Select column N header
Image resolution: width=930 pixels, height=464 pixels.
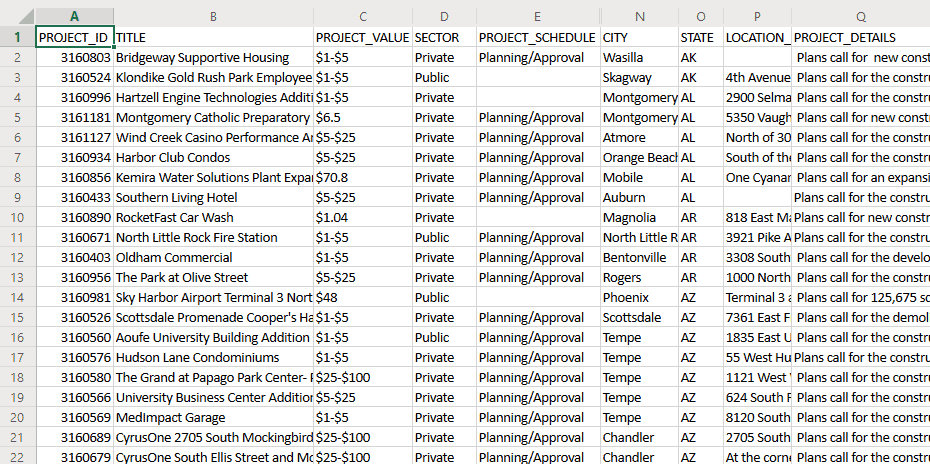point(639,17)
